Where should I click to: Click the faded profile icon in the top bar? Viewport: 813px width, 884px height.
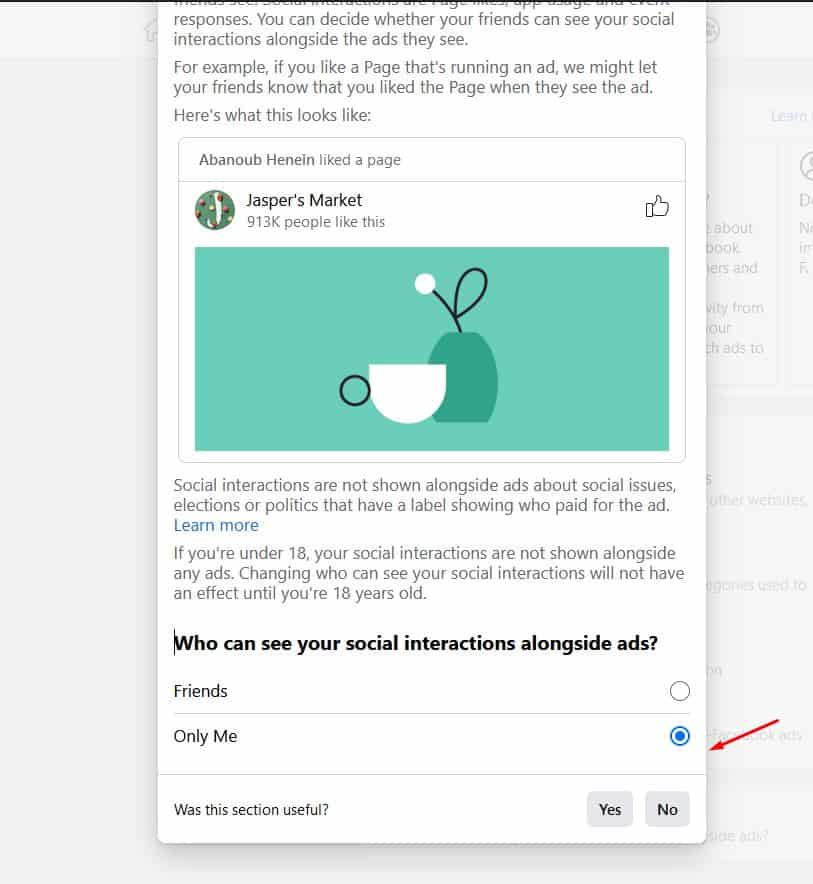(711, 31)
